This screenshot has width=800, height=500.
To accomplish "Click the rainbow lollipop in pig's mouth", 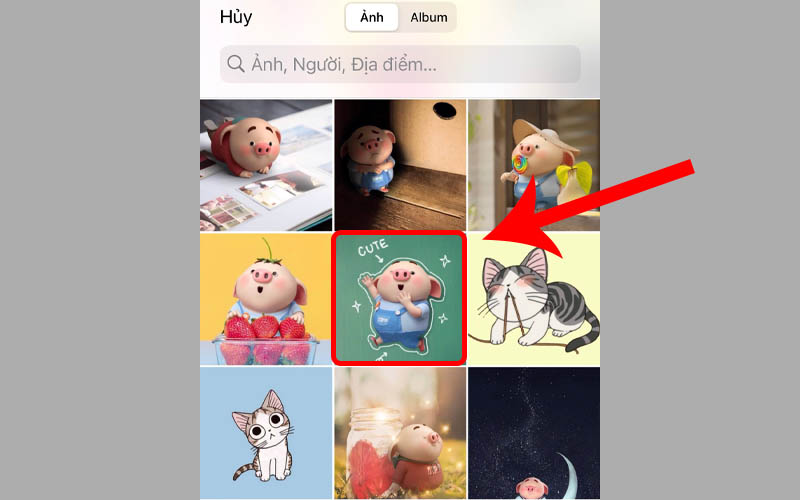I will [519, 164].
